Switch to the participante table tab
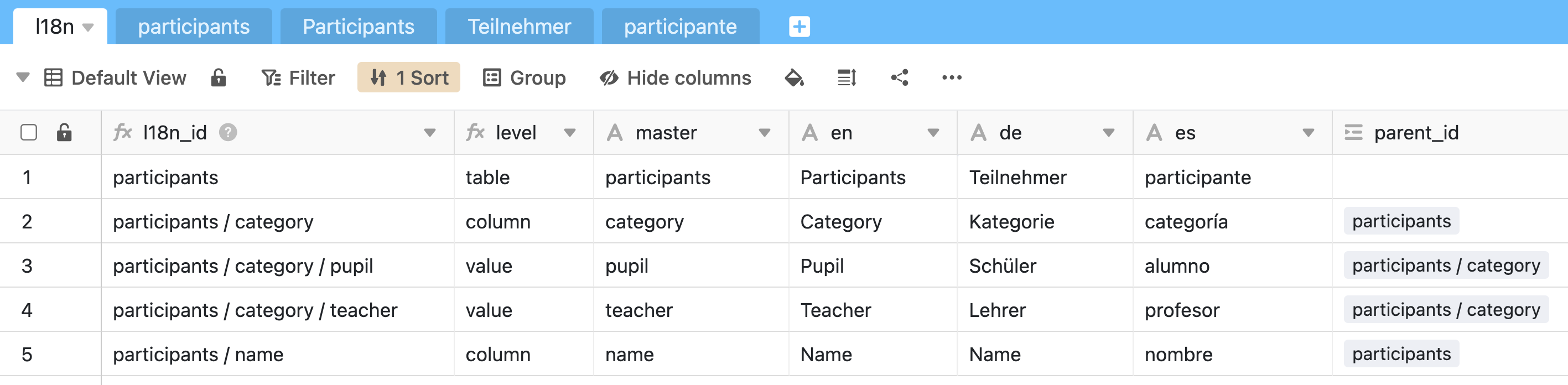Image resolution: width=1568 pixels, height=385 pixels. tap(680, 27)
